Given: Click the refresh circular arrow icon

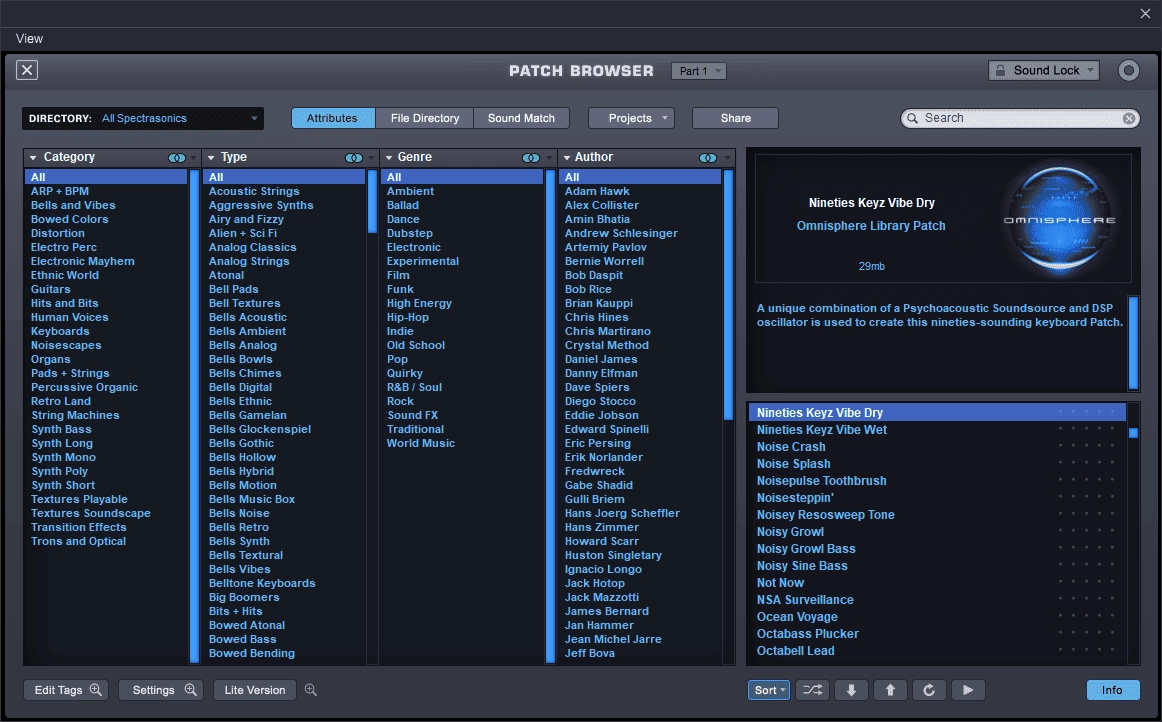Looking at the screenshot, I should pos(929,690).
